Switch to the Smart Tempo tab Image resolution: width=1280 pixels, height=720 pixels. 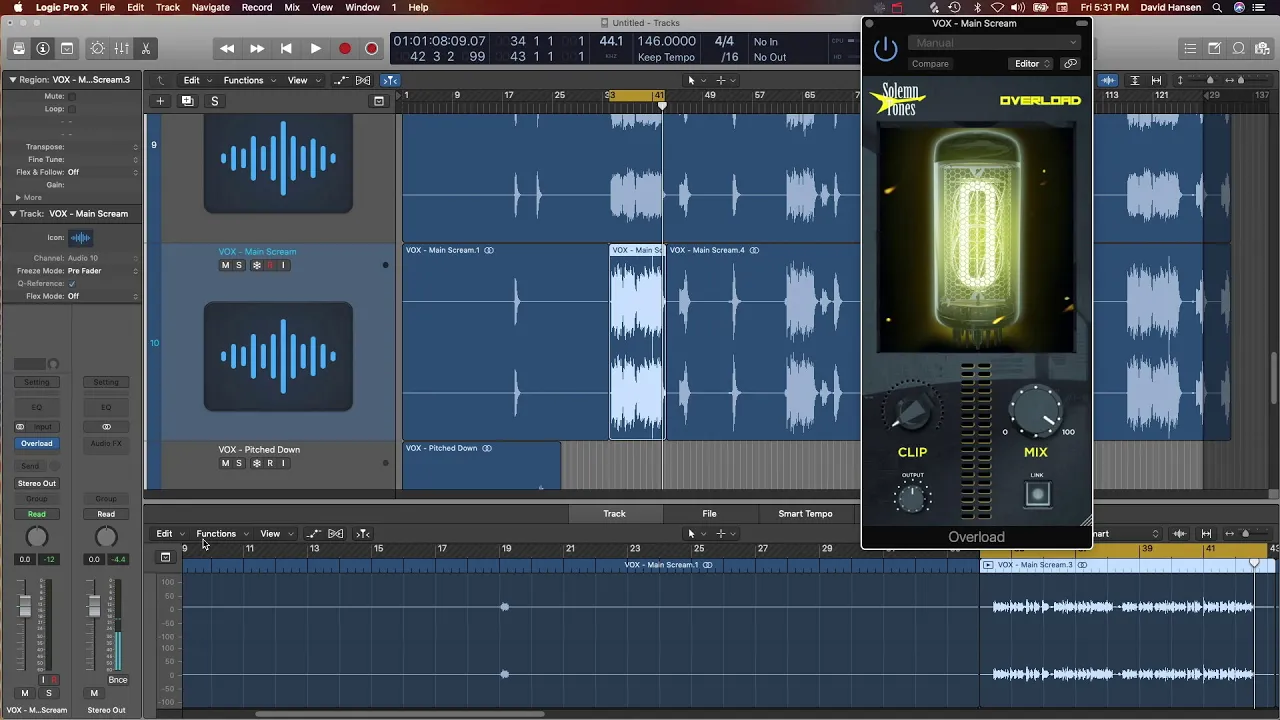point(805,514)
